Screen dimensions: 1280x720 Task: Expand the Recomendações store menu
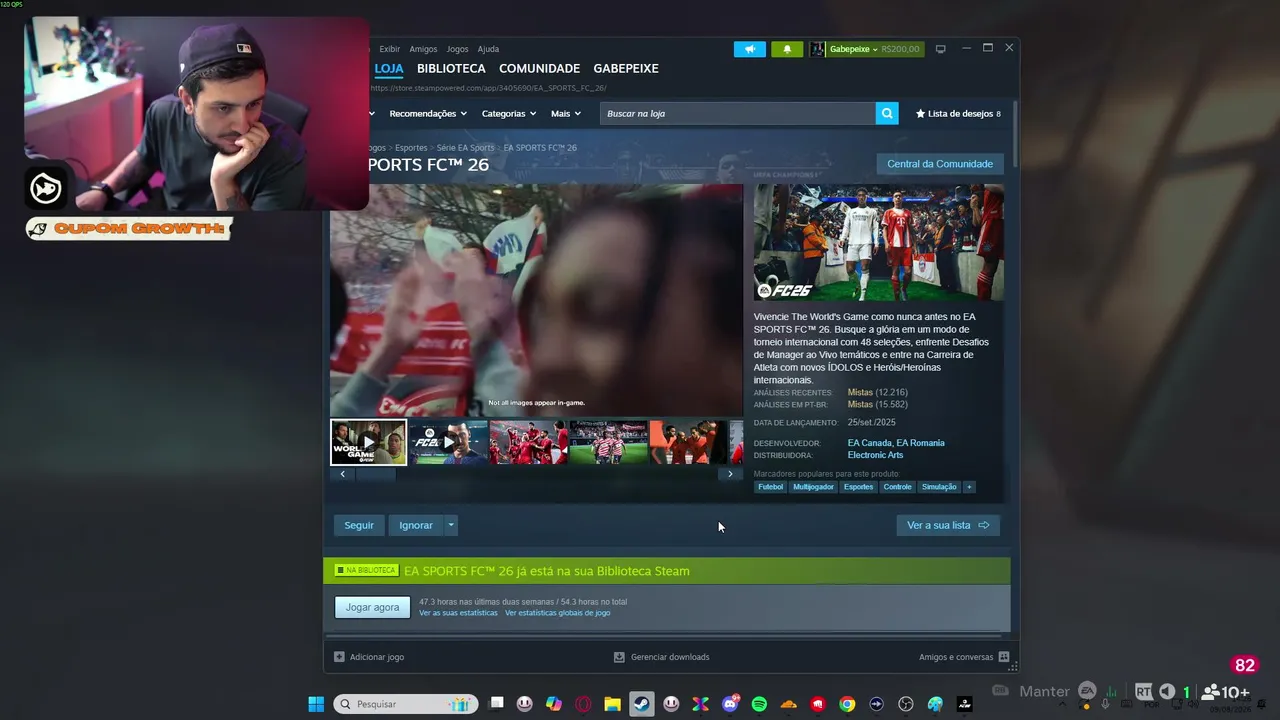tap(428, 114)
